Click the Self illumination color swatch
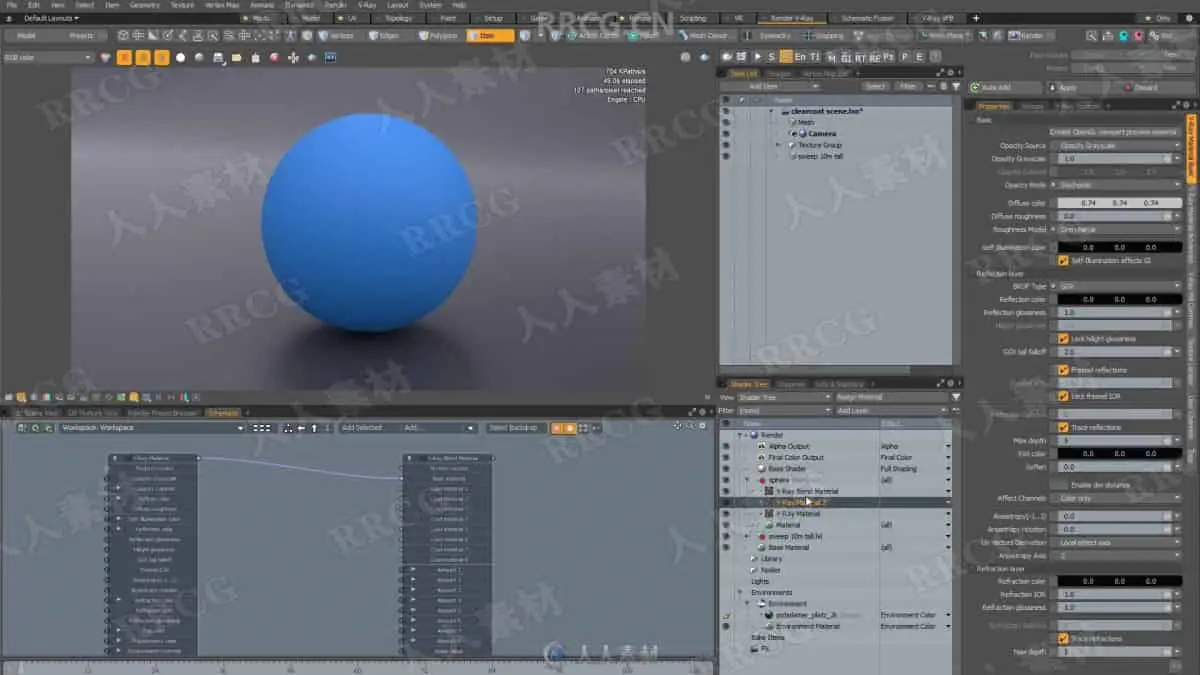 1120,247
